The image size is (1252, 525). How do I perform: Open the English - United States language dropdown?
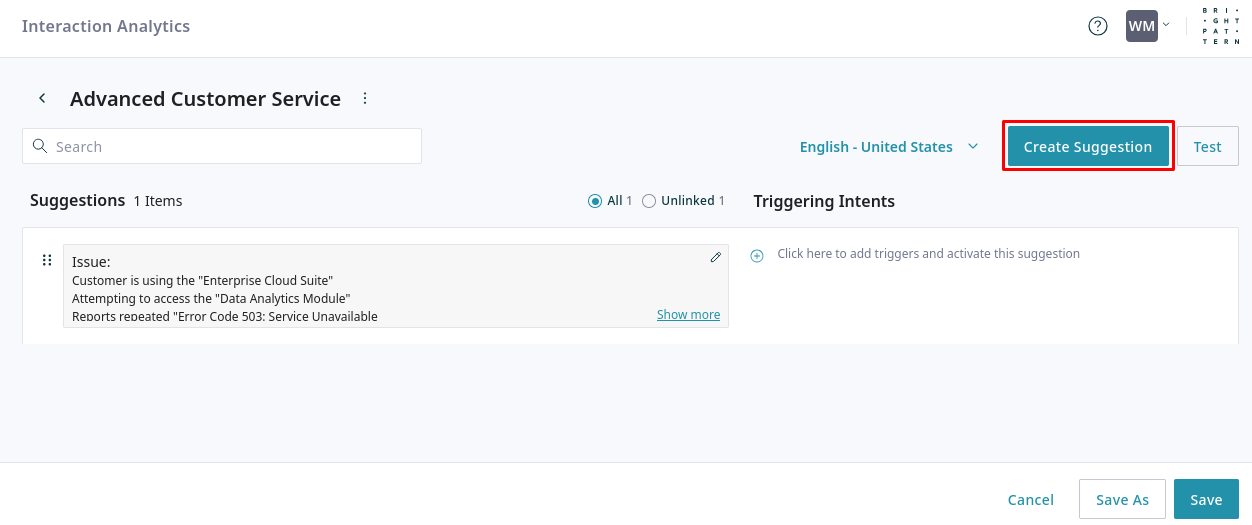pyautogui.click(x=888, y=147)
